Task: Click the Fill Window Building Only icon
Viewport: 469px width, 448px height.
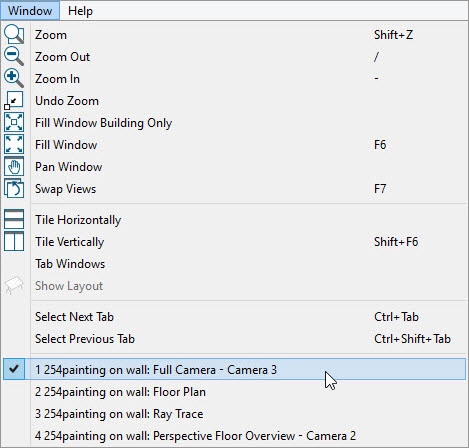Action: [x=14, y=122]
